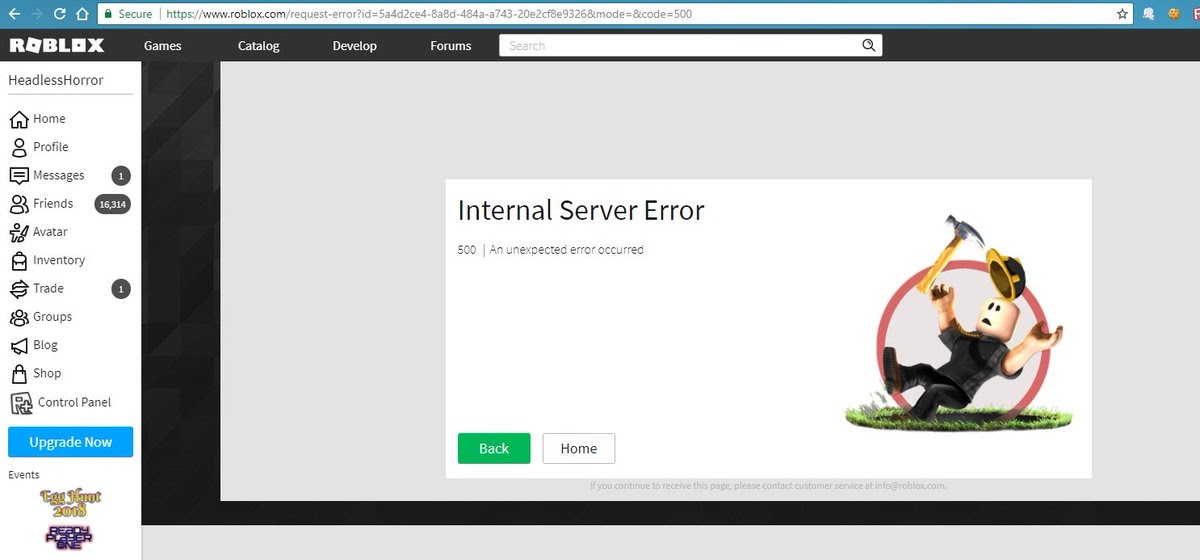Screen dimensions: 1200x560
Task: Click the search magnifier icon
Action: click(x=868, y=45)
